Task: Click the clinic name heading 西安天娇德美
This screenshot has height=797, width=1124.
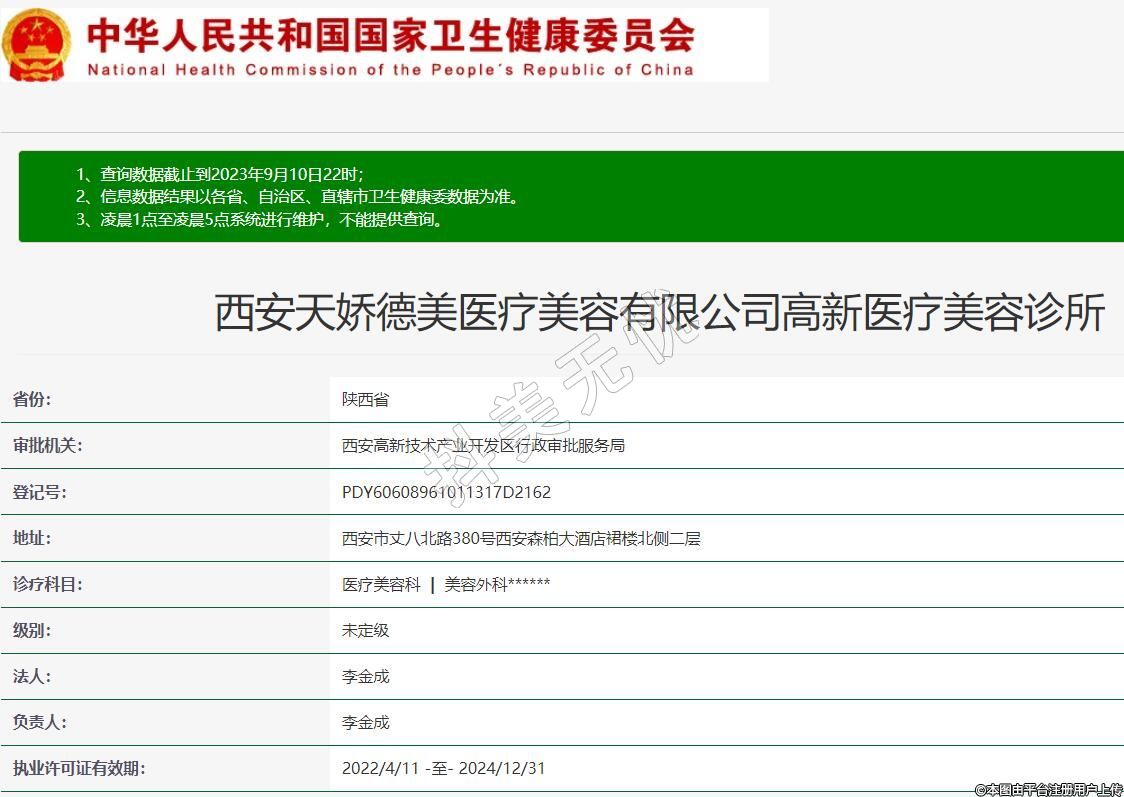Action: tap(659, 313)
